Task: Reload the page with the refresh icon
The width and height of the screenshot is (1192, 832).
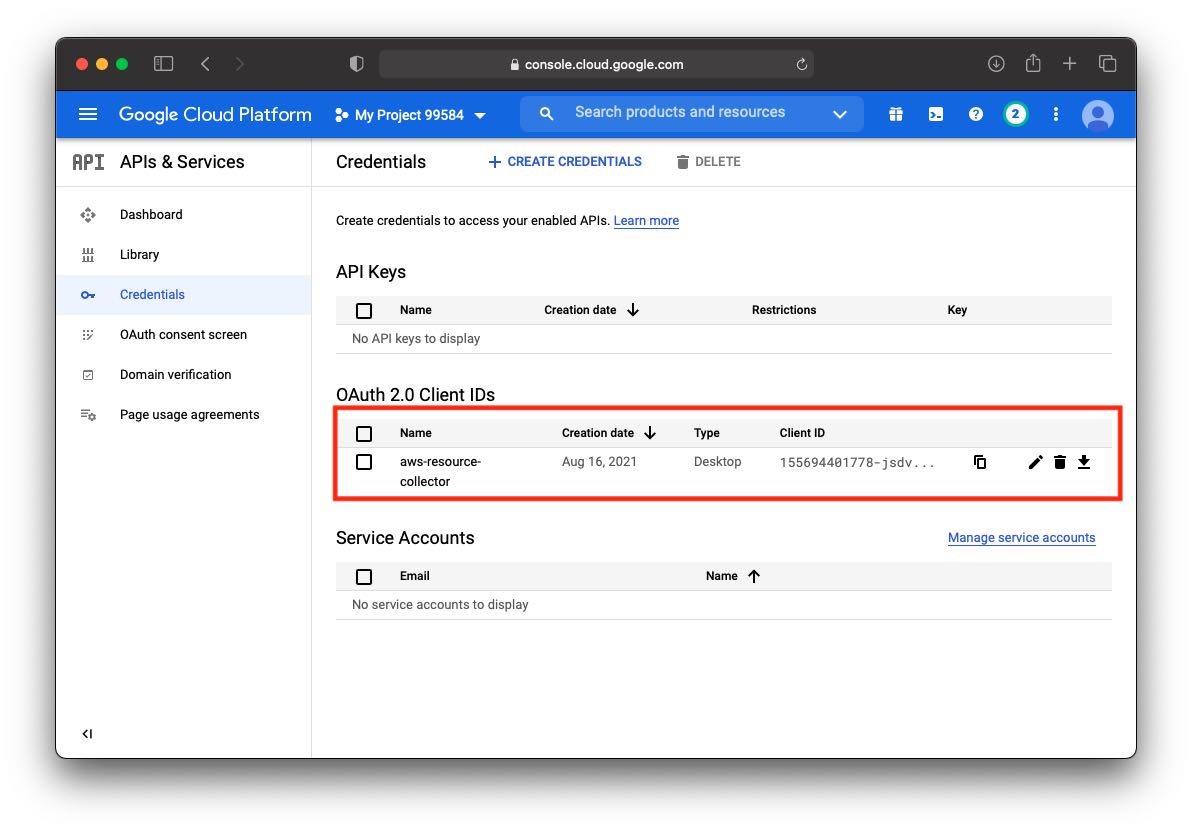Action: point(801,64)
